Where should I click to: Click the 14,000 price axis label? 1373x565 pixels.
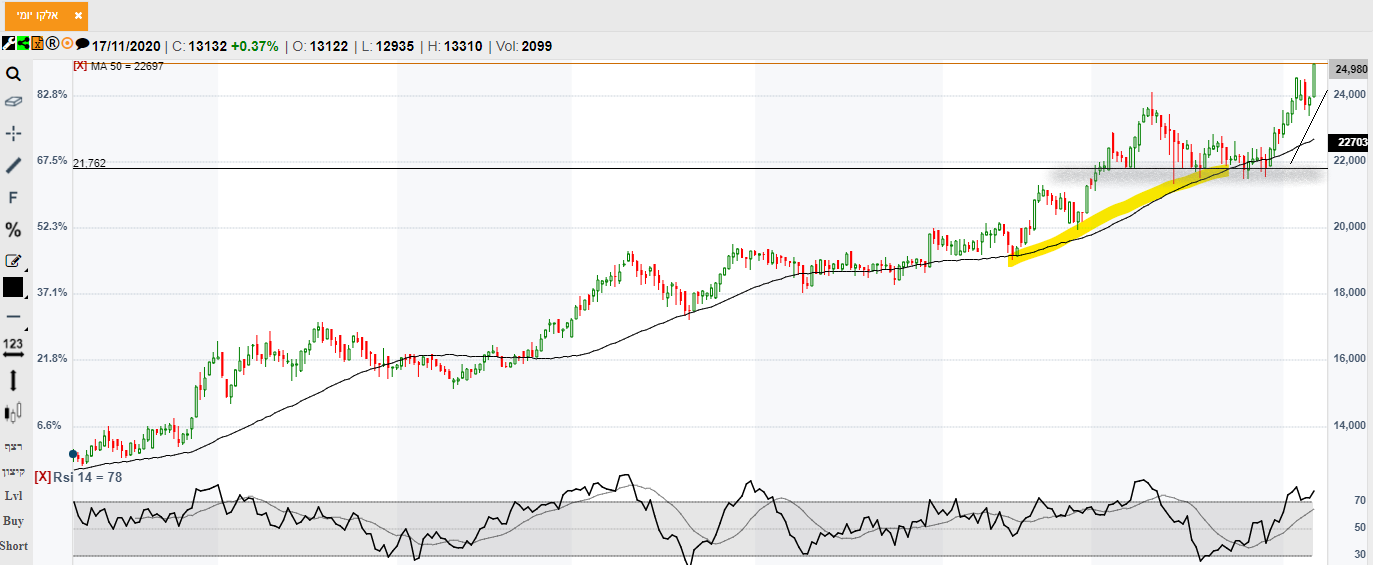(1350, 426)
